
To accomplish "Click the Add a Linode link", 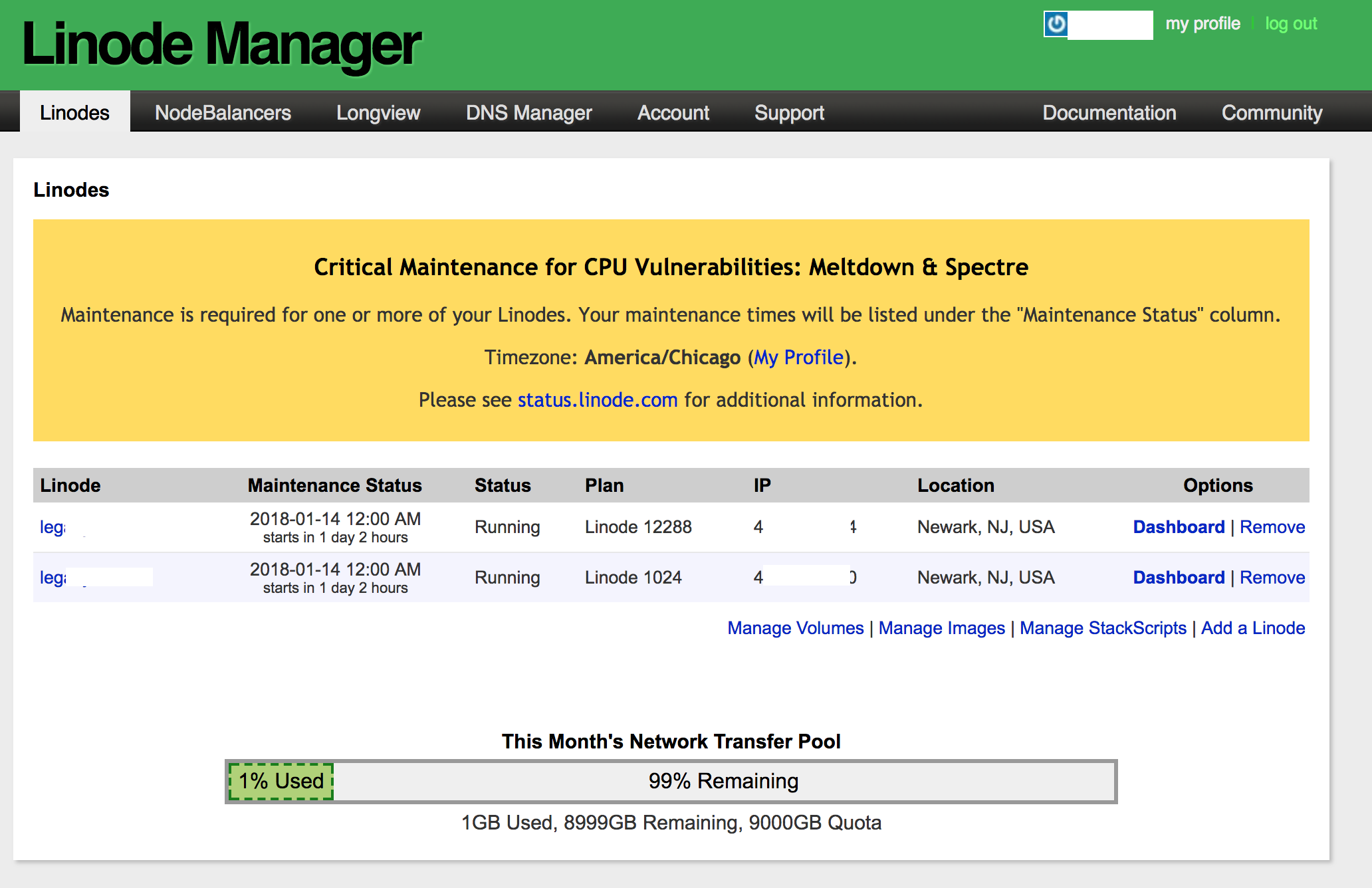I will pos(1253,628).
